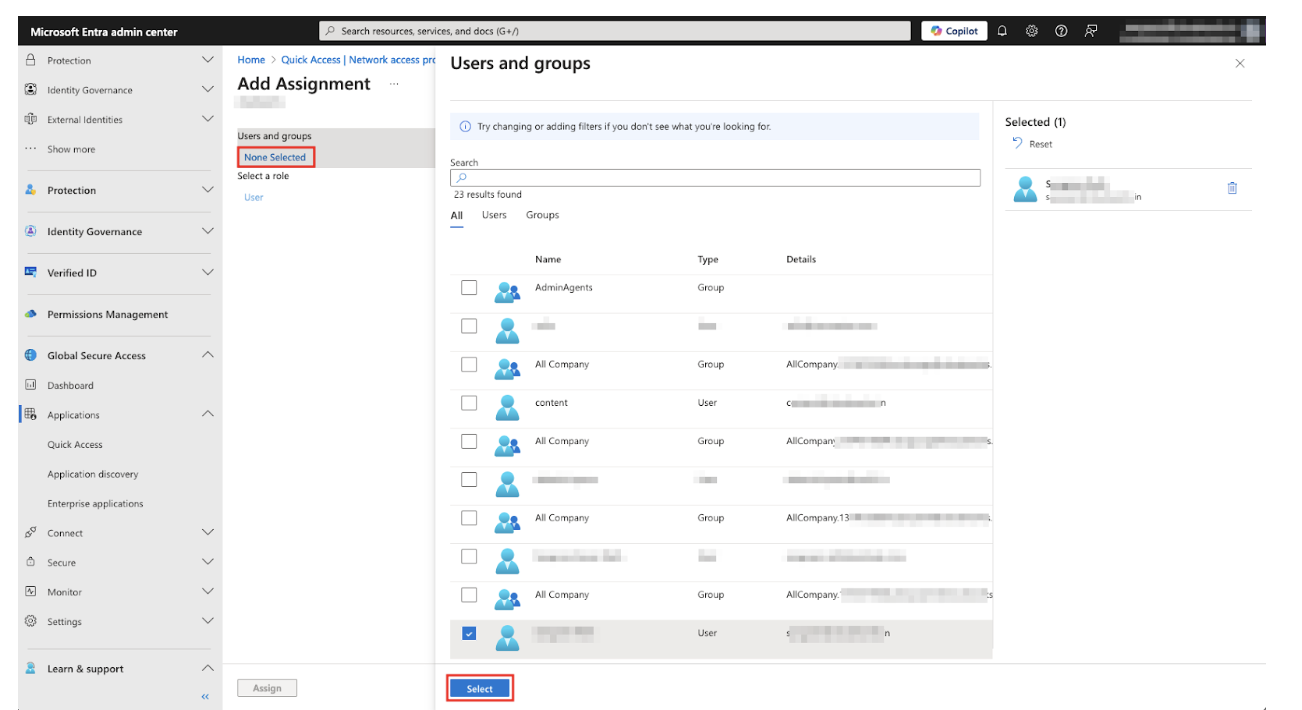Collapse the left navigation sidebar
Screen dimensions: 1302x710
(205, 695)
